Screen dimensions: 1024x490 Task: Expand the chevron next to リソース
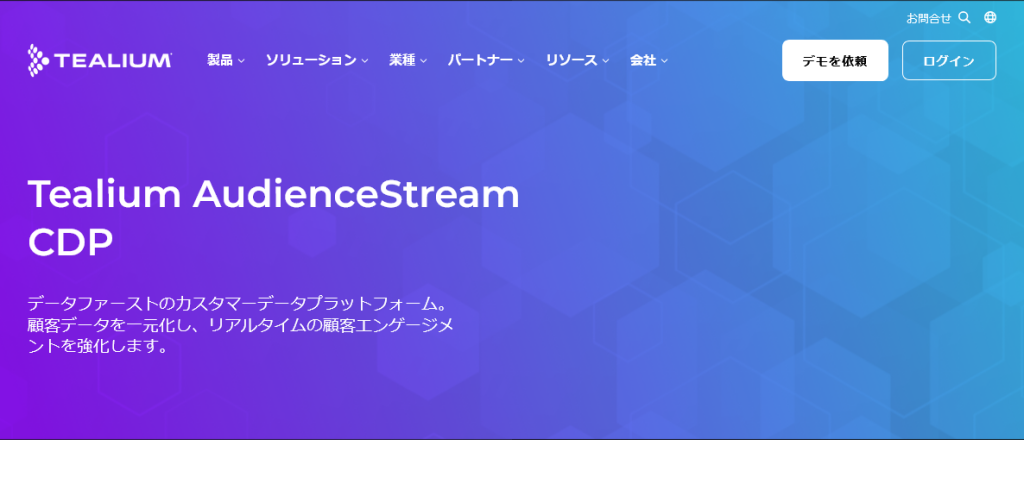(x=605, y=61)
